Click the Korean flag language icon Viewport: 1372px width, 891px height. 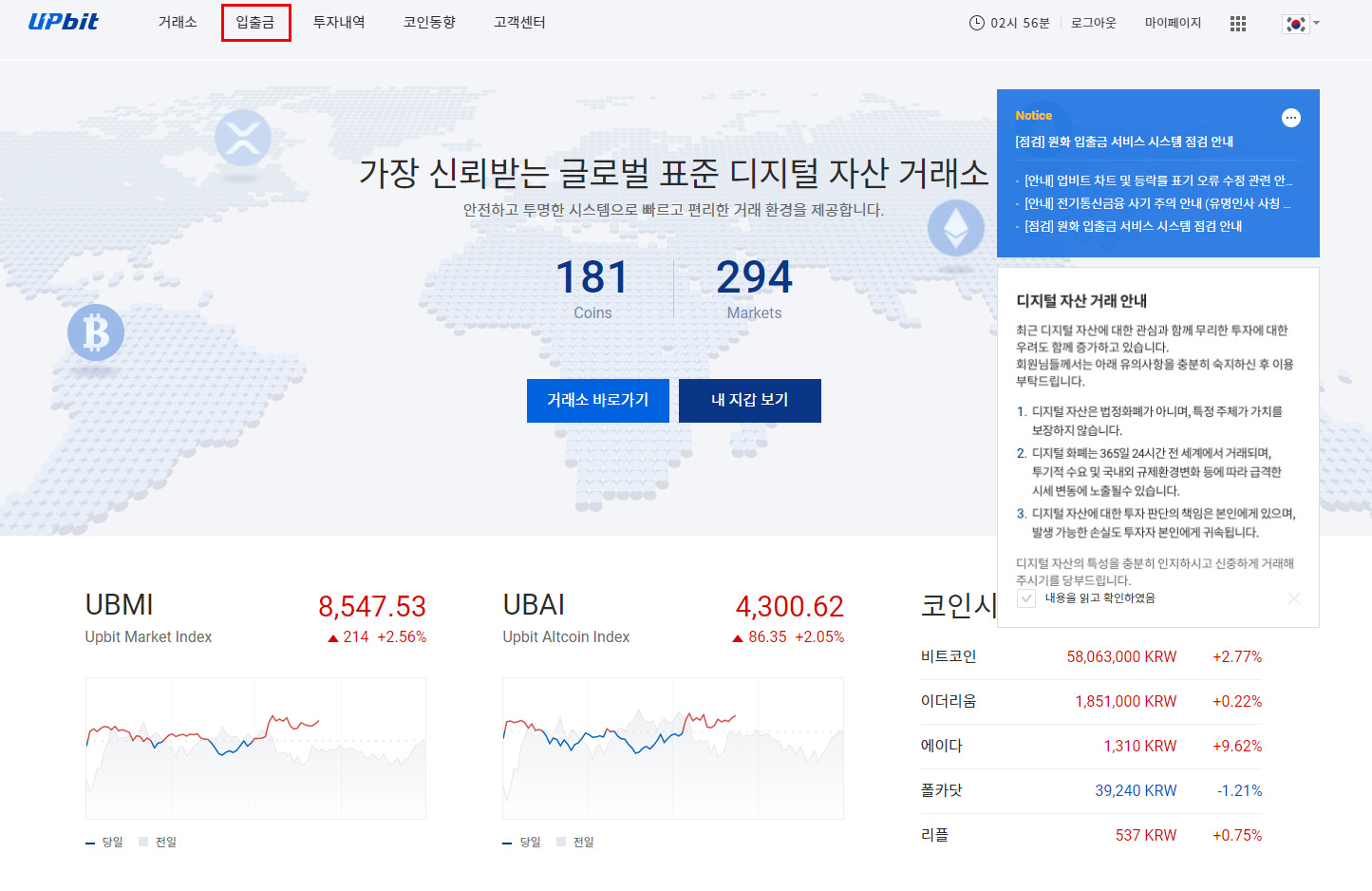(1295, 24)
